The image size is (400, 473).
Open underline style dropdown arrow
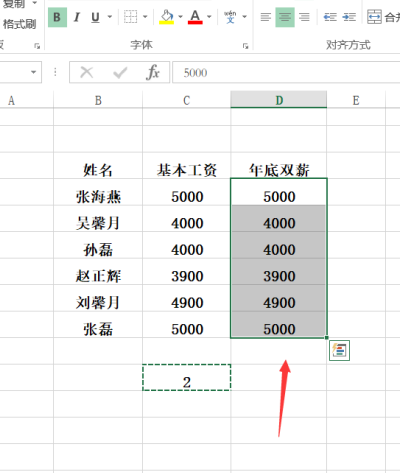[110, 16]
